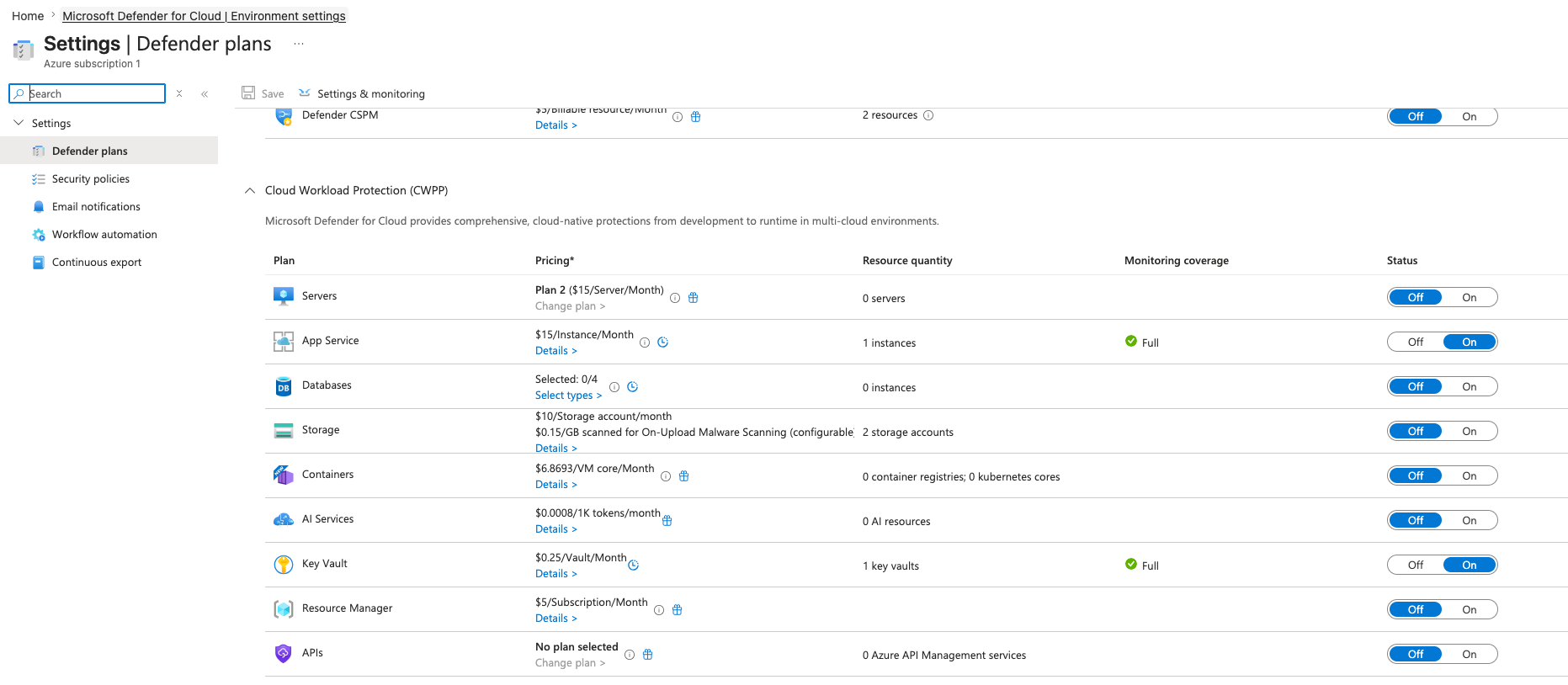This screenshot has height=685, width=1568.
Task: Turn on the Resource Manager plan
Action: click(x=1469, y=609)
